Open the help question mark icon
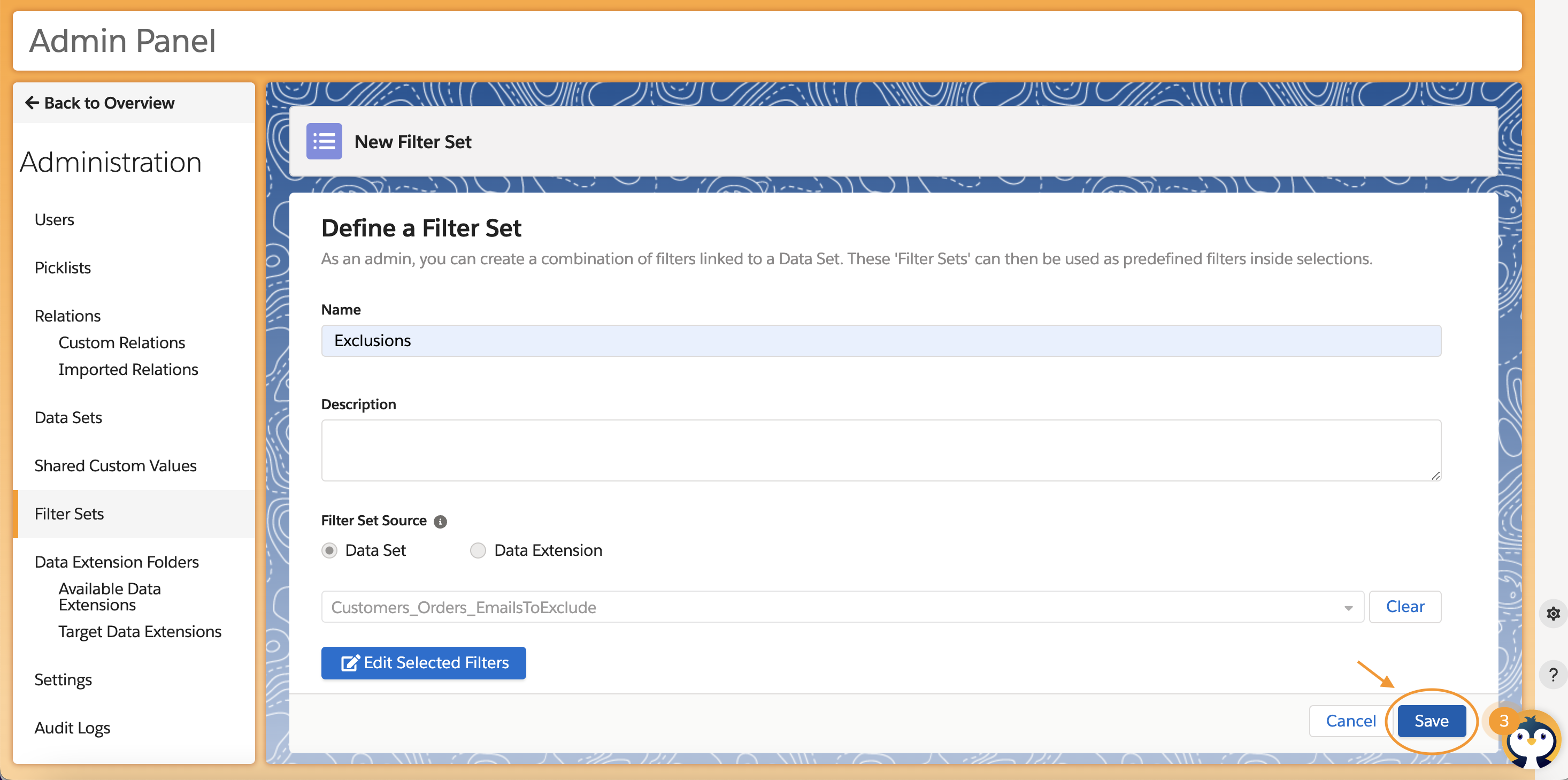This screenshot has width=1568, height=780. pos(1553,675)
